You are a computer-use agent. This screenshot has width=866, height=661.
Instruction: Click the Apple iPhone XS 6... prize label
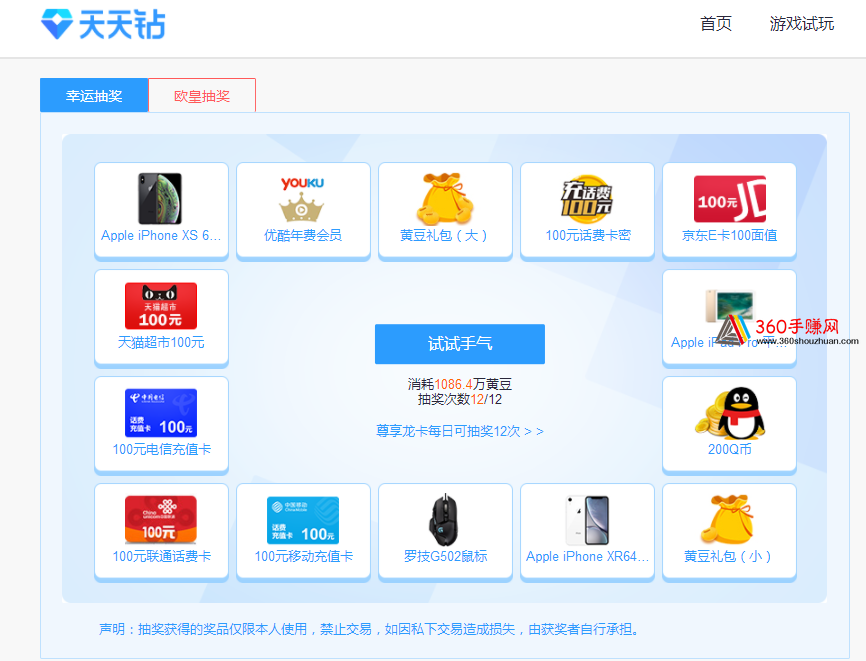click(x=161, y=235)
